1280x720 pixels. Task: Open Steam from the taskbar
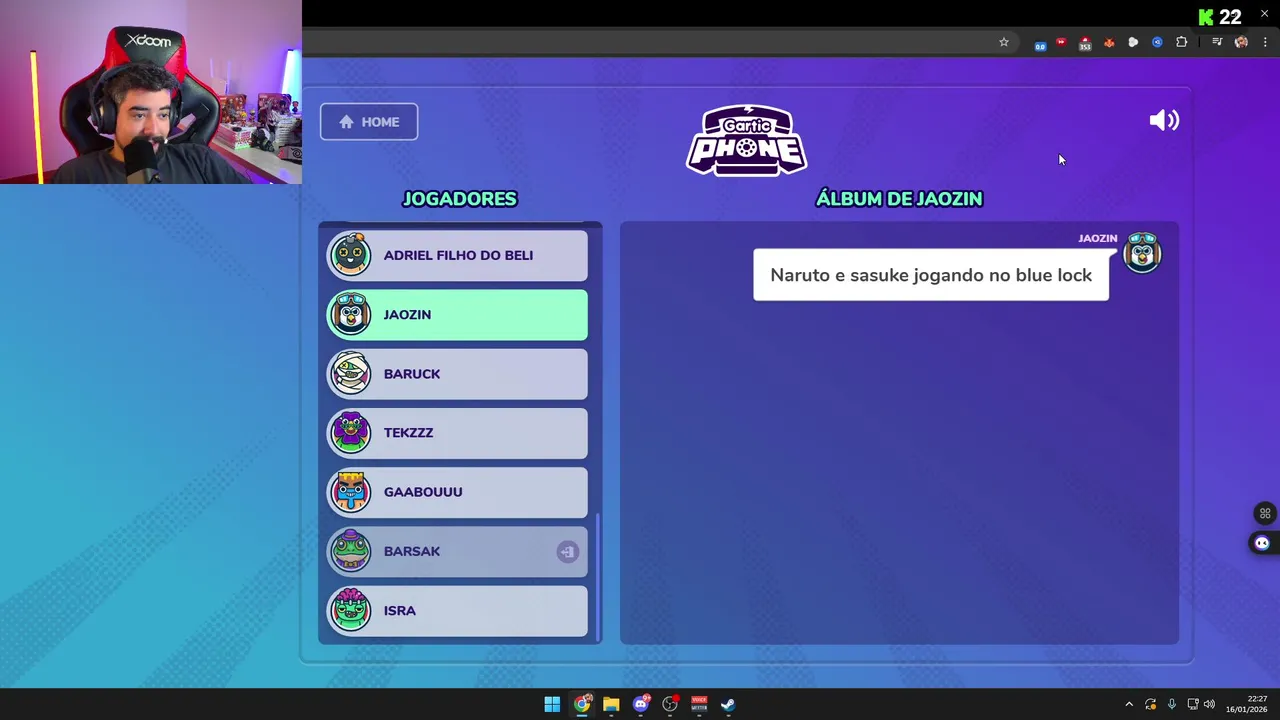point(728,704)
